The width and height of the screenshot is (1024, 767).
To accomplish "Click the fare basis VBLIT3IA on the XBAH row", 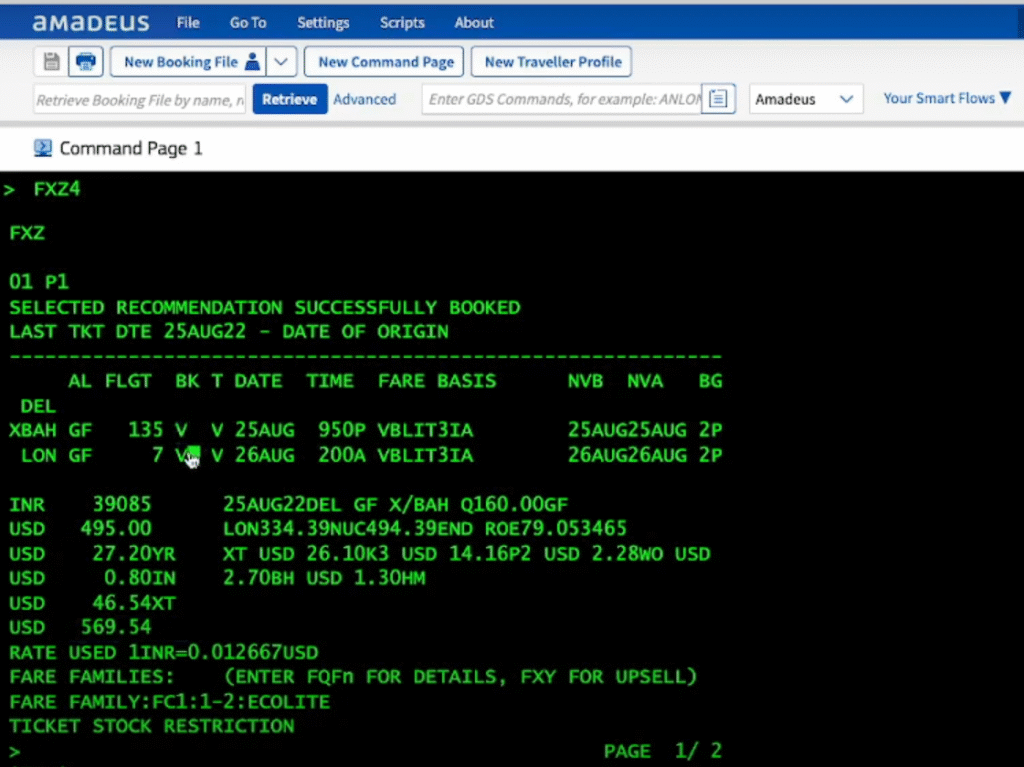I will 425,430.
